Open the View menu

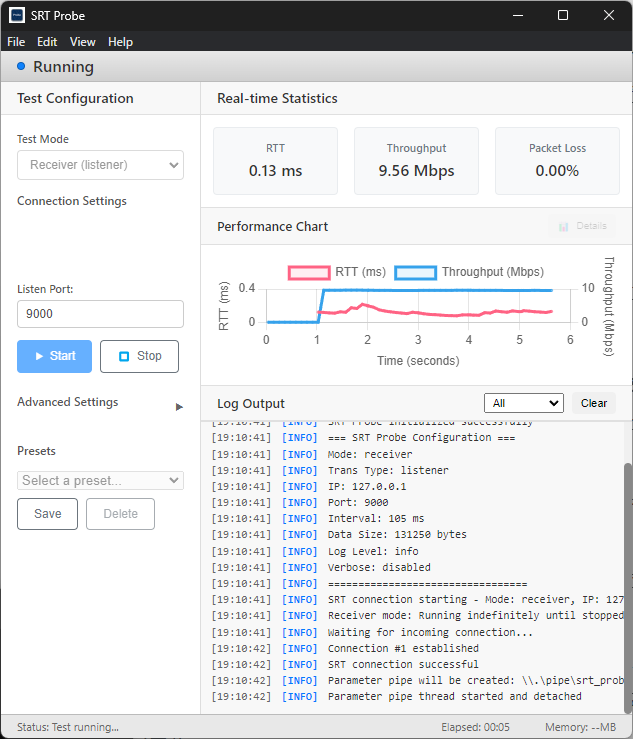(83, 42)
